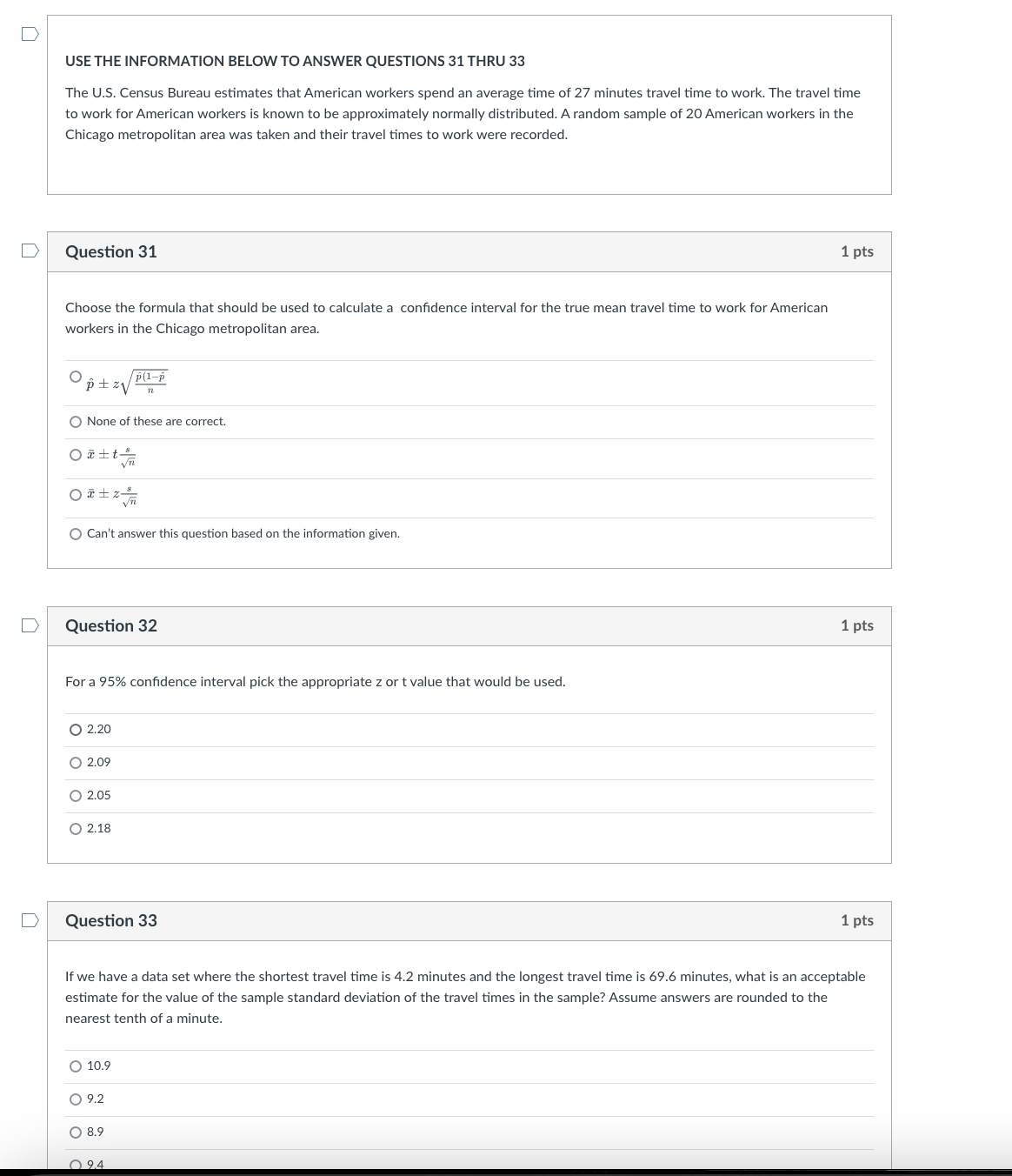Select 9.2 for Question 33
Screen dimensions: 1012x1176
click(76, 1099)
